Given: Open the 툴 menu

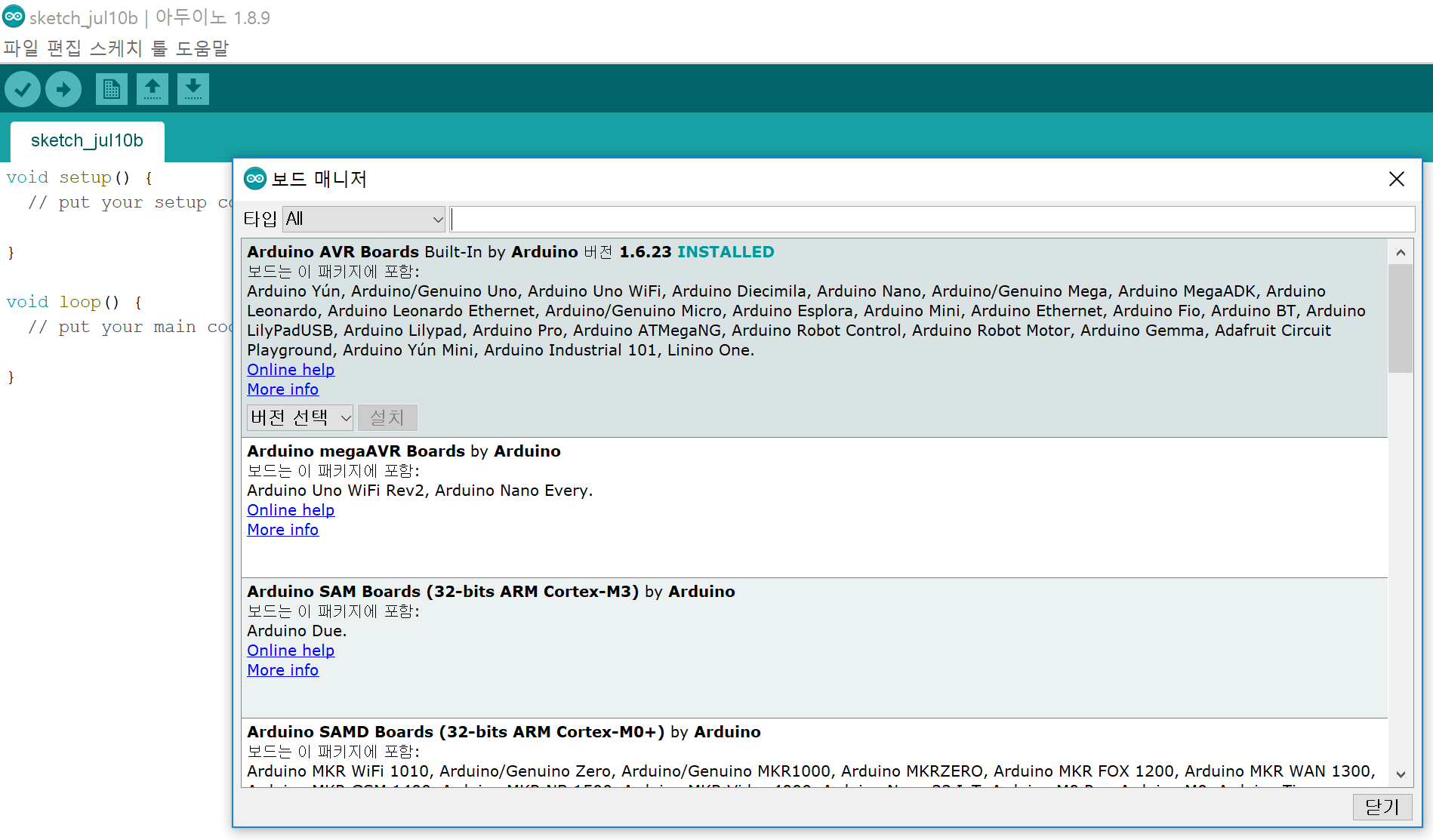Looking at the screenshot, I should pyautogui.click(x=159, y=48).
